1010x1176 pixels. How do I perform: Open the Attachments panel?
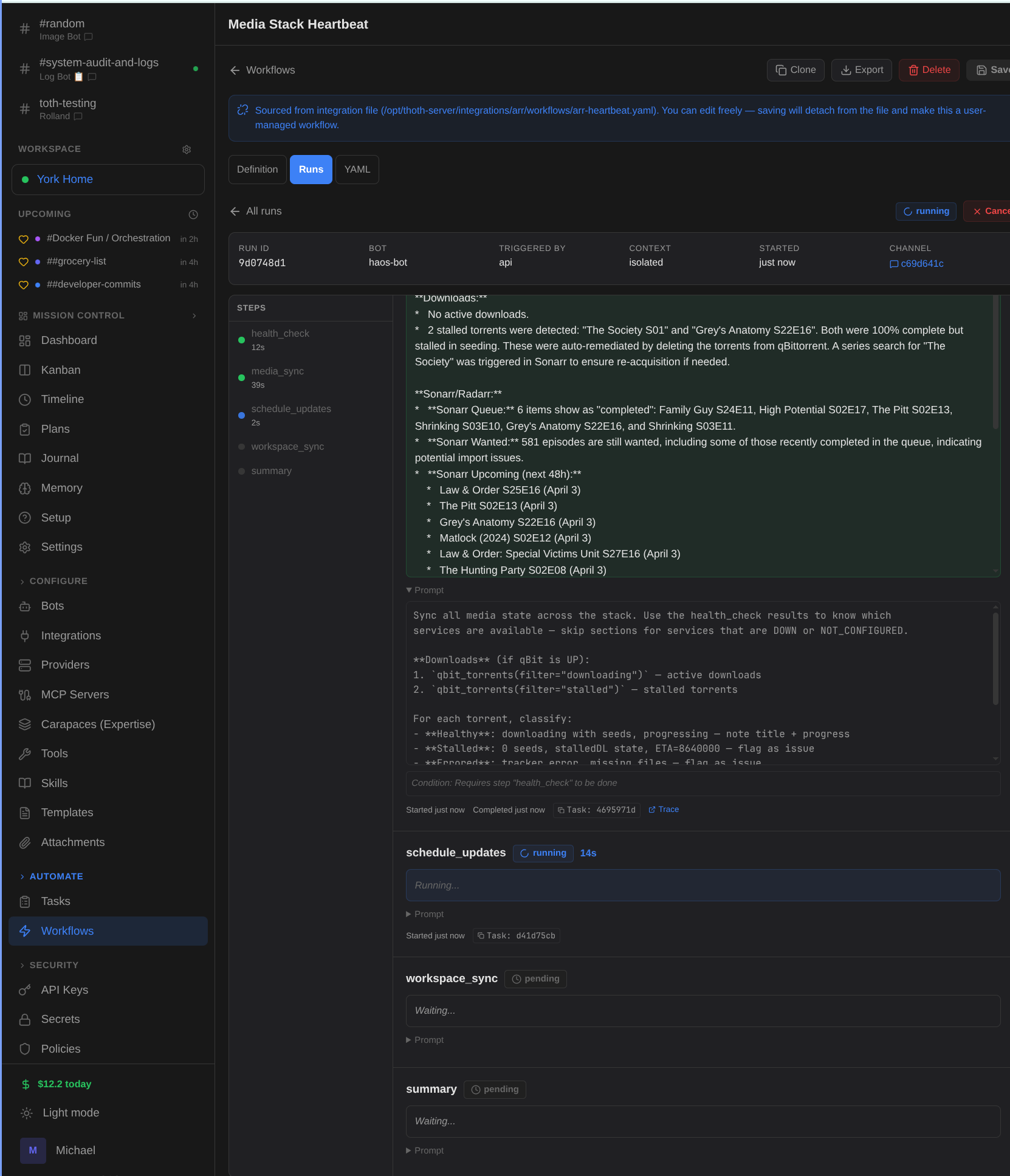coord(72,842)
